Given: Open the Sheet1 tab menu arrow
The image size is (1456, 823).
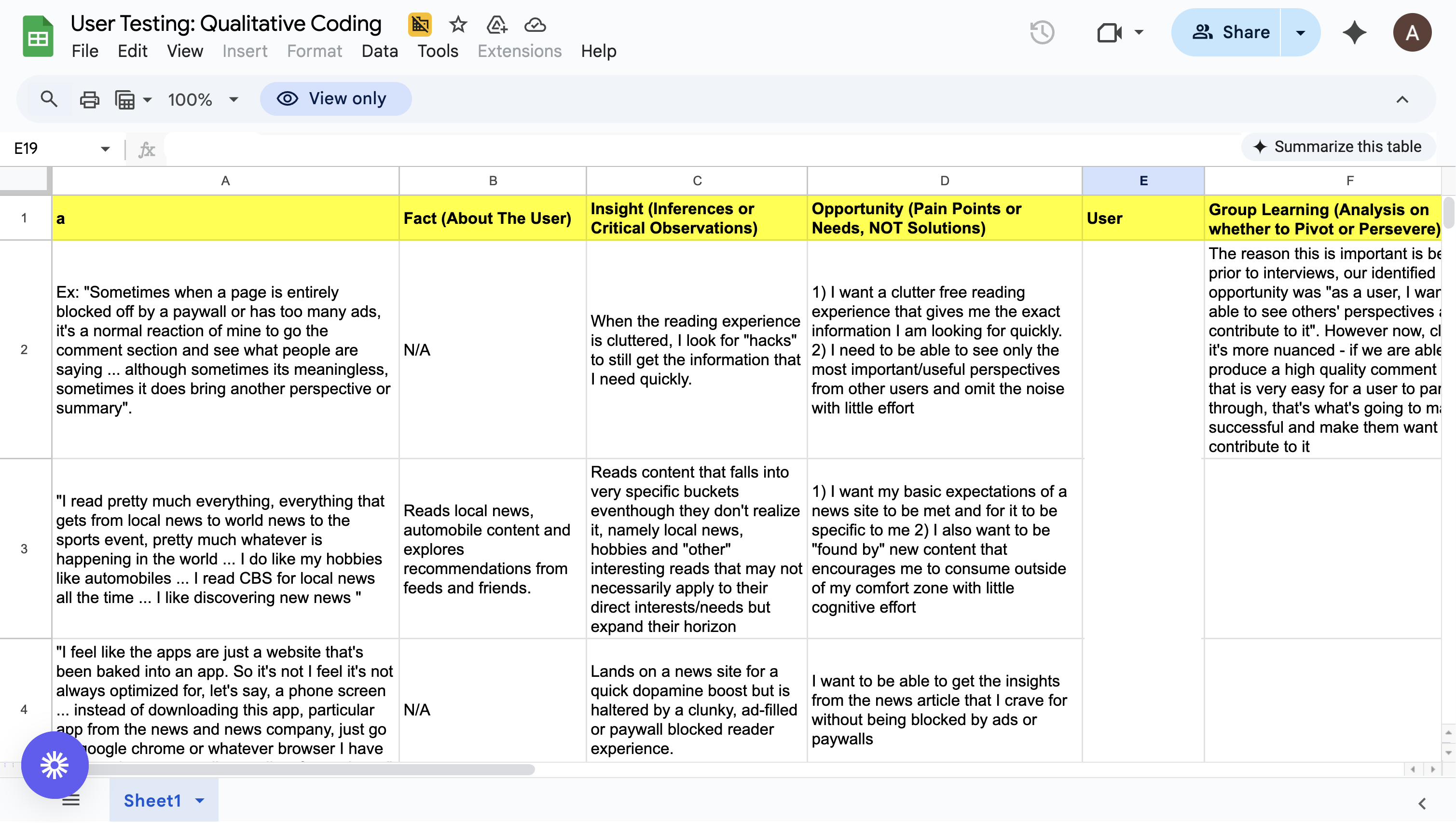Looking at the screenshot, I should coord(200,800).
